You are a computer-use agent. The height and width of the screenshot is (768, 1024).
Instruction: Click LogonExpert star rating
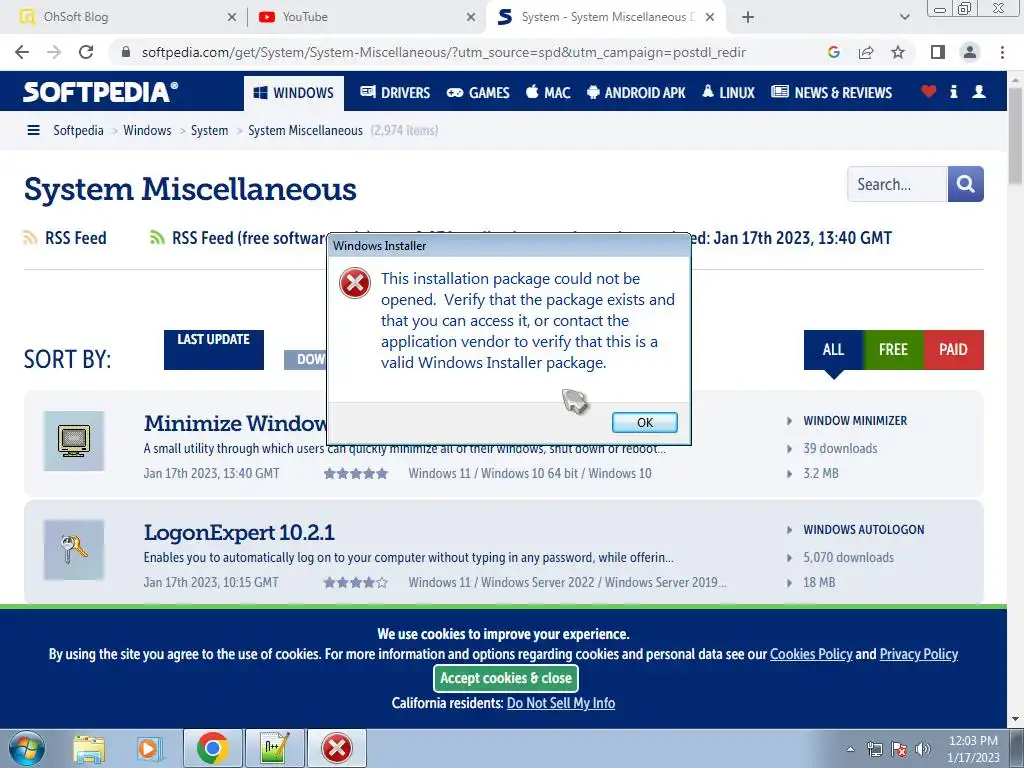click(356, 583)
